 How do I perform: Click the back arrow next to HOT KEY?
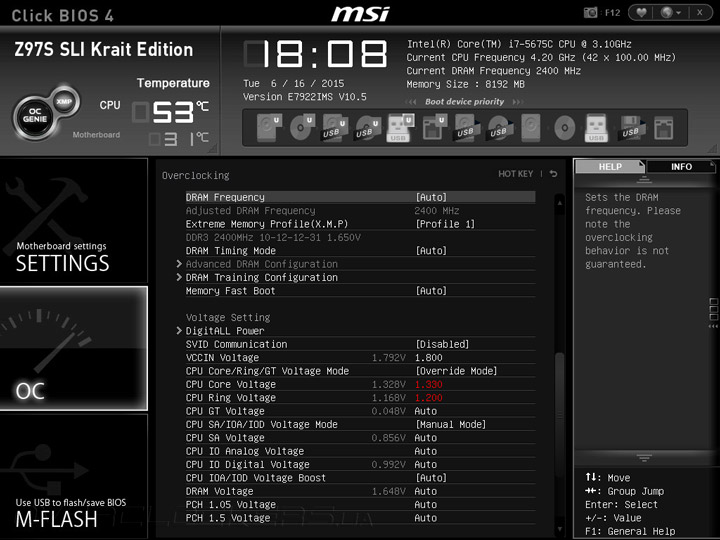[553, 174]
